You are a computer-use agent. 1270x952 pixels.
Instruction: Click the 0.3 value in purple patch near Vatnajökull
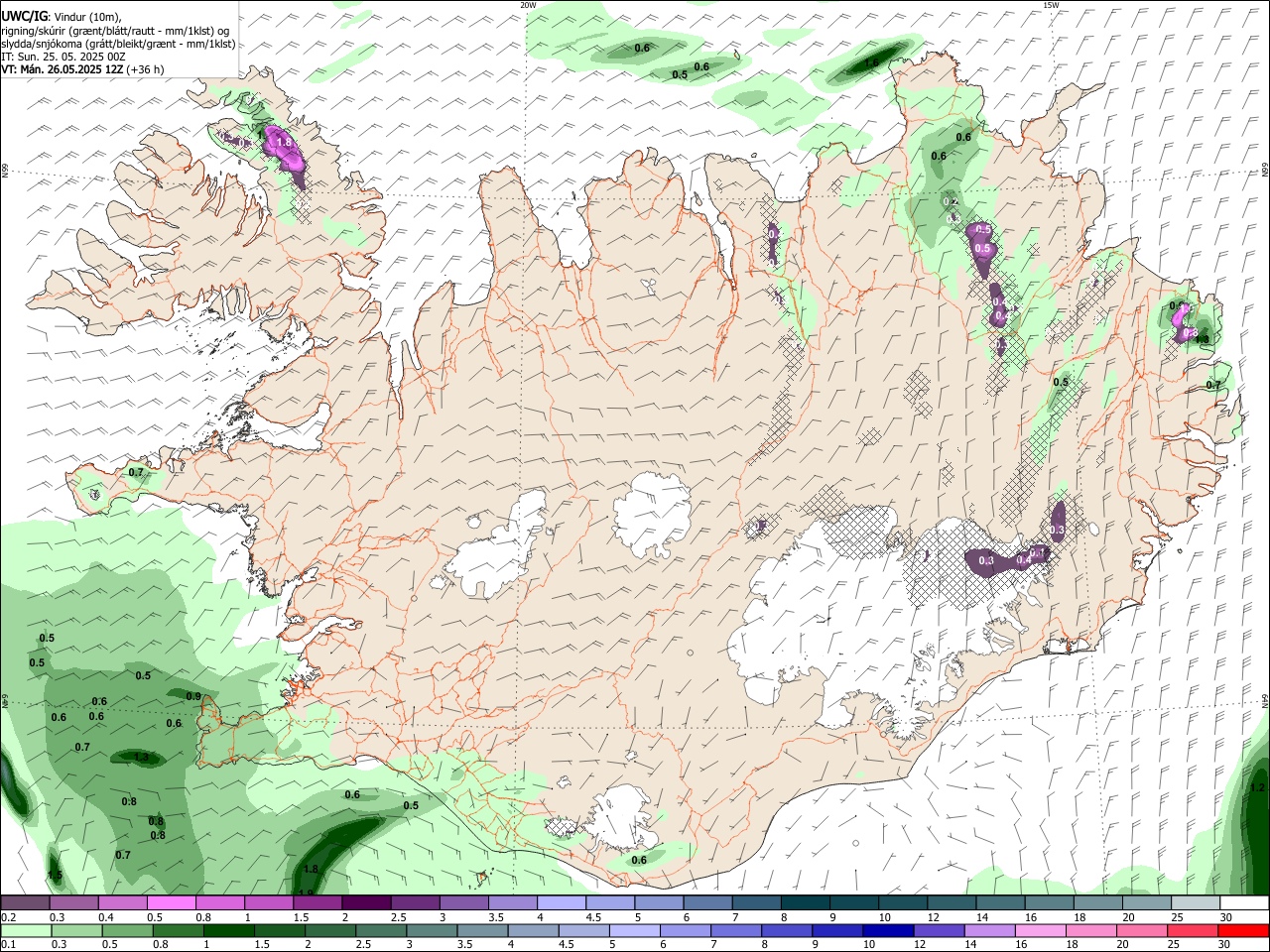click(x=986, y=561)
